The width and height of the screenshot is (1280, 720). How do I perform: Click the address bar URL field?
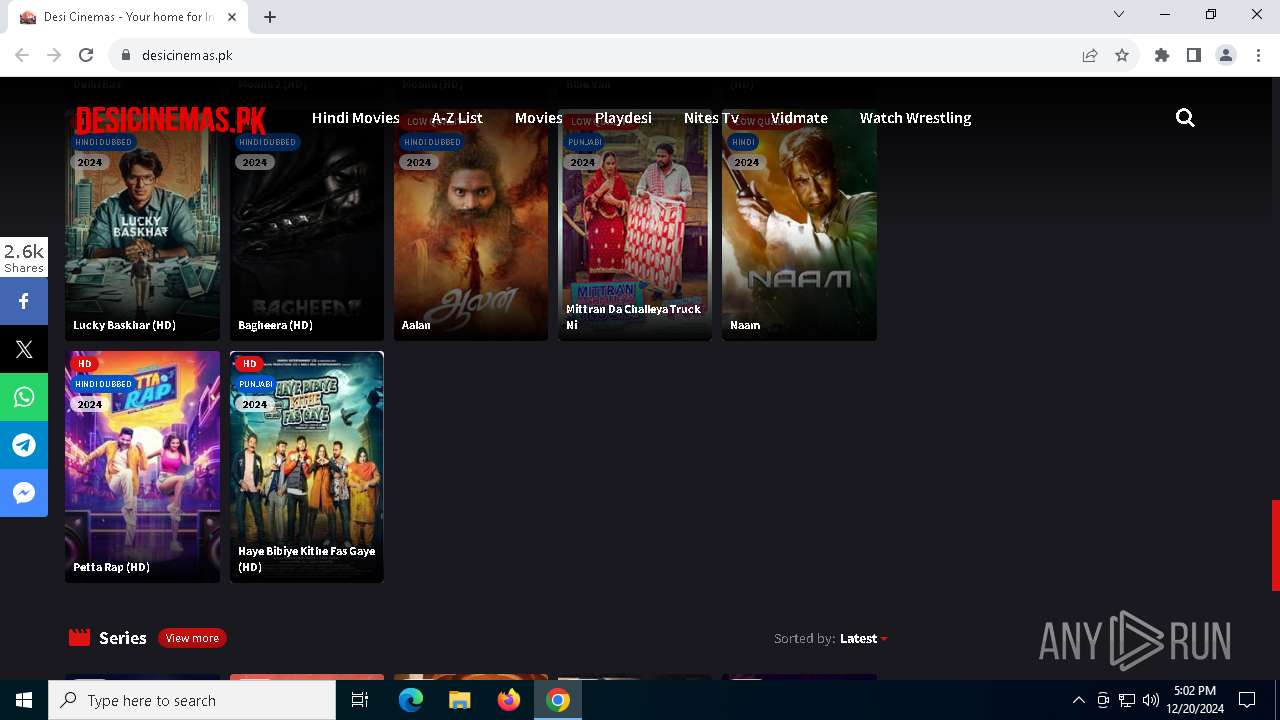pos(600,55)
